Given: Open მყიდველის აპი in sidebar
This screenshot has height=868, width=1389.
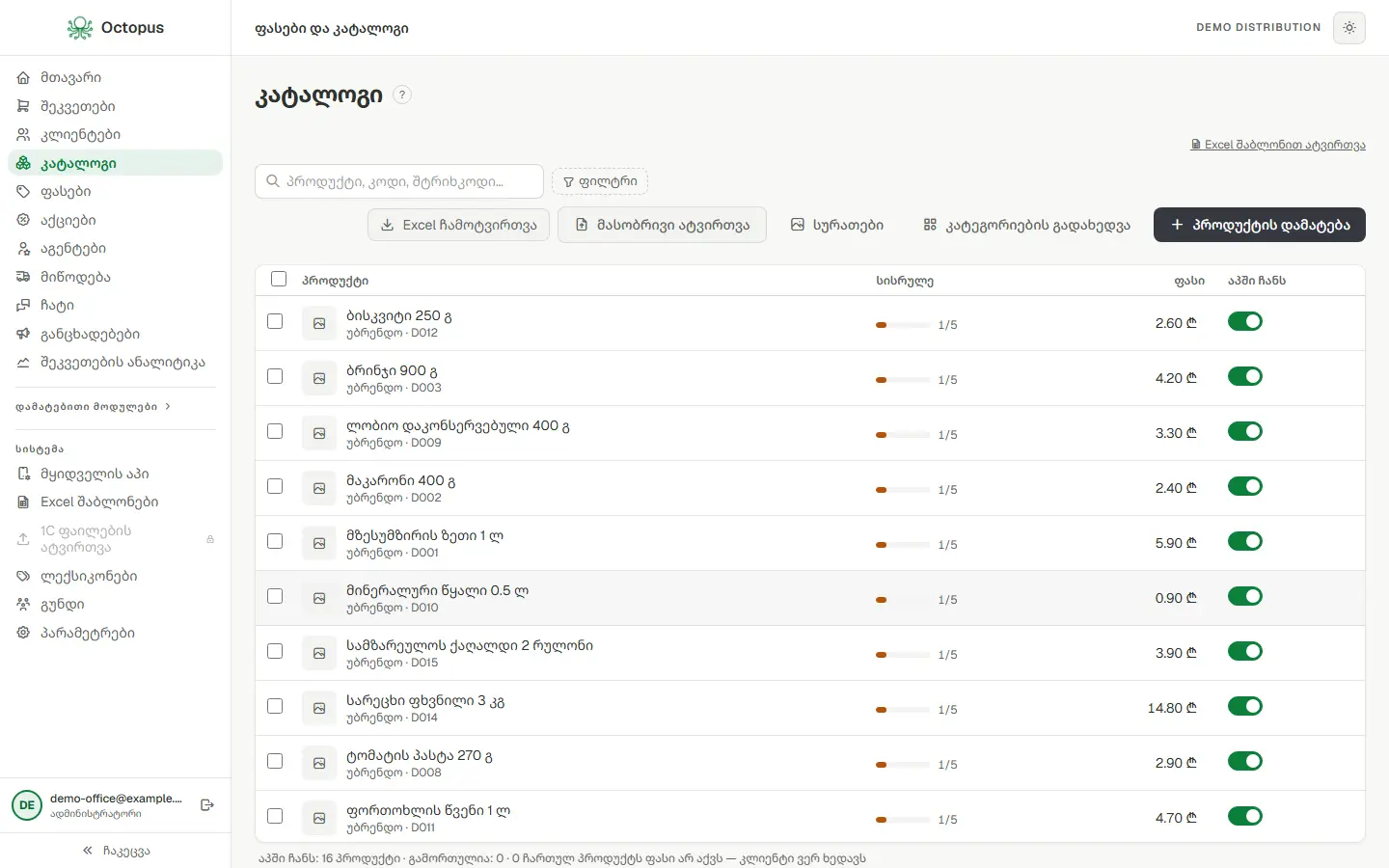Looking at the screenshot, I should 116,474.
